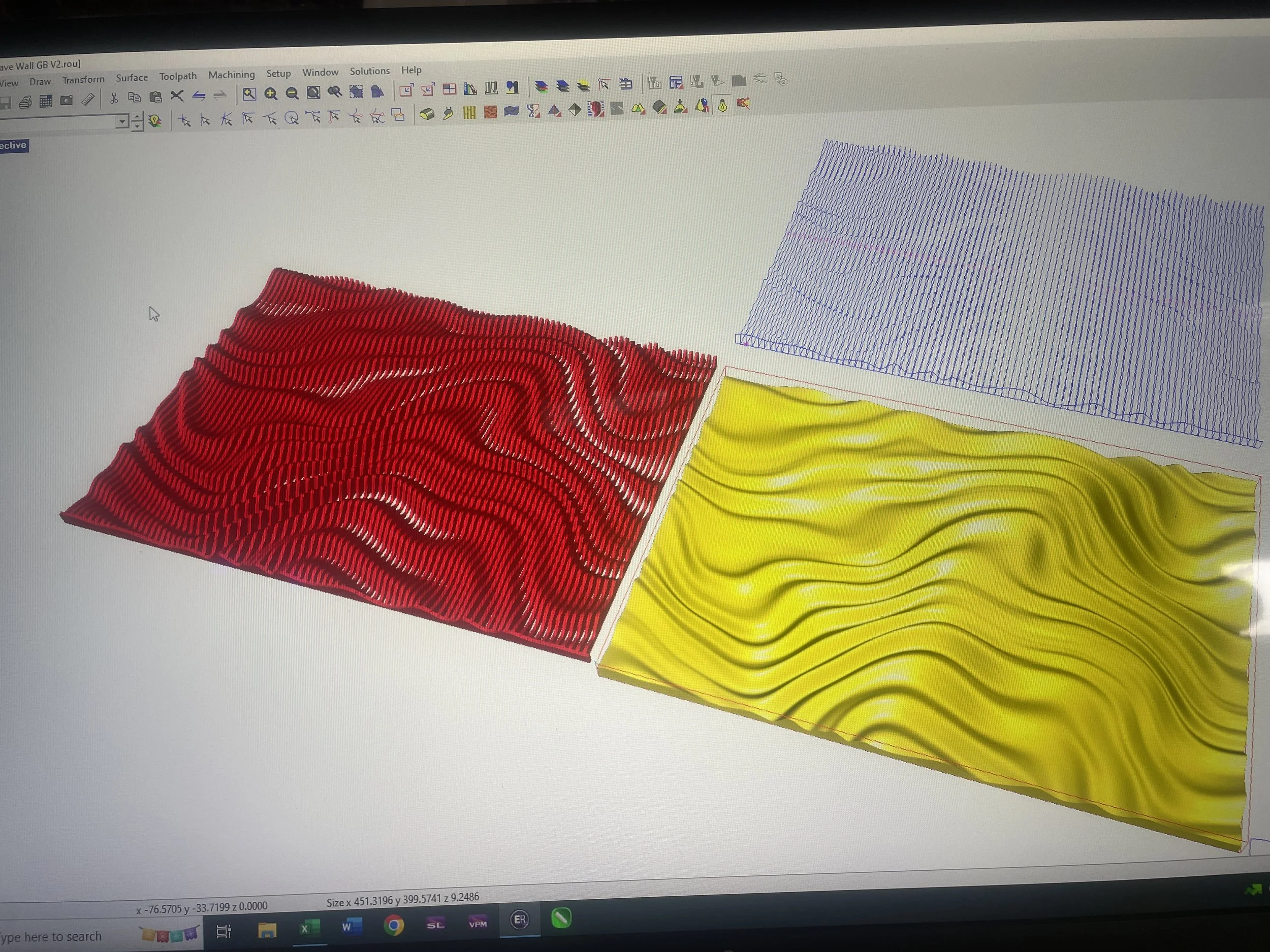Toggle the colored stacked layers icon
Image resolution: width=1270 pixels, height=952 pixels.
(x=541, y=86)
